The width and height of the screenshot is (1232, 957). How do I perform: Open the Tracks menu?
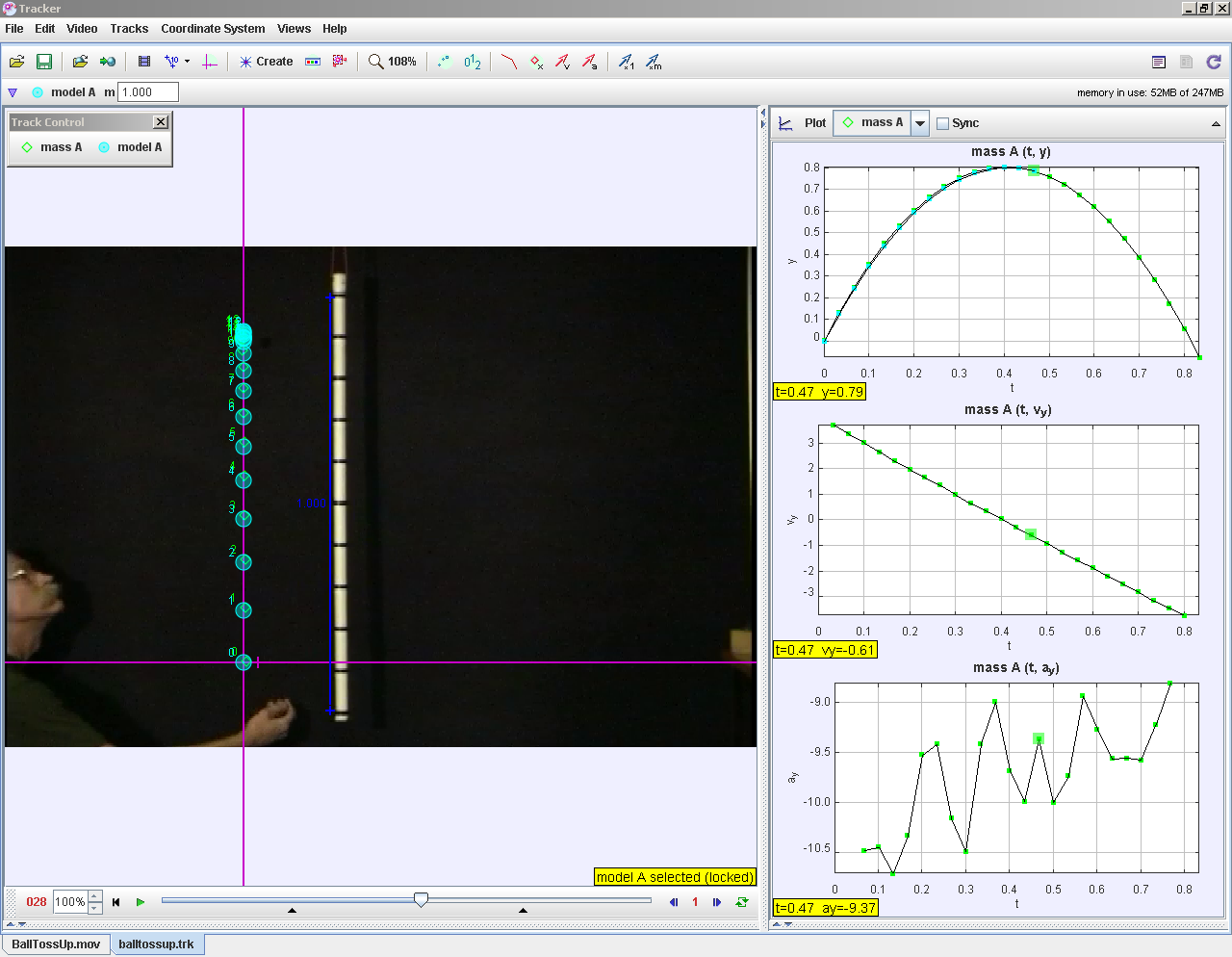tap(129, 29)
